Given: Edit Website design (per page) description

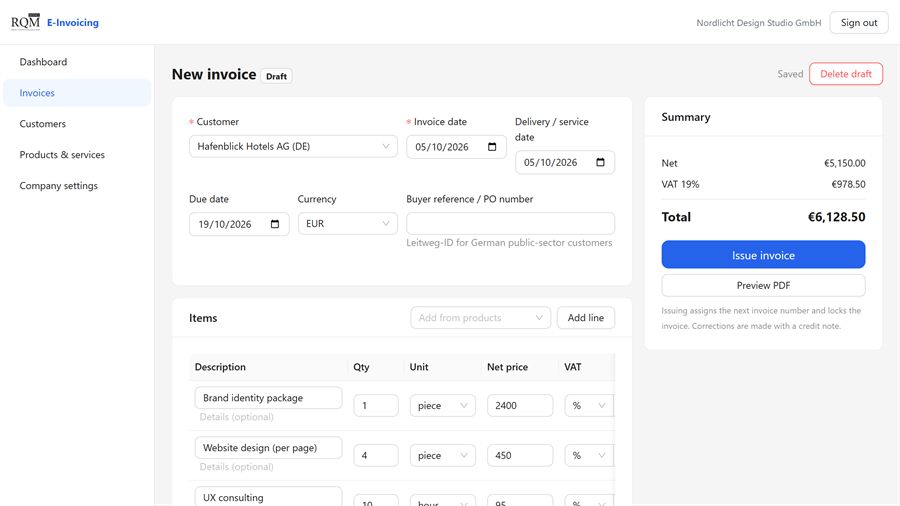Looking at the screenshot, I should [269, 447].
